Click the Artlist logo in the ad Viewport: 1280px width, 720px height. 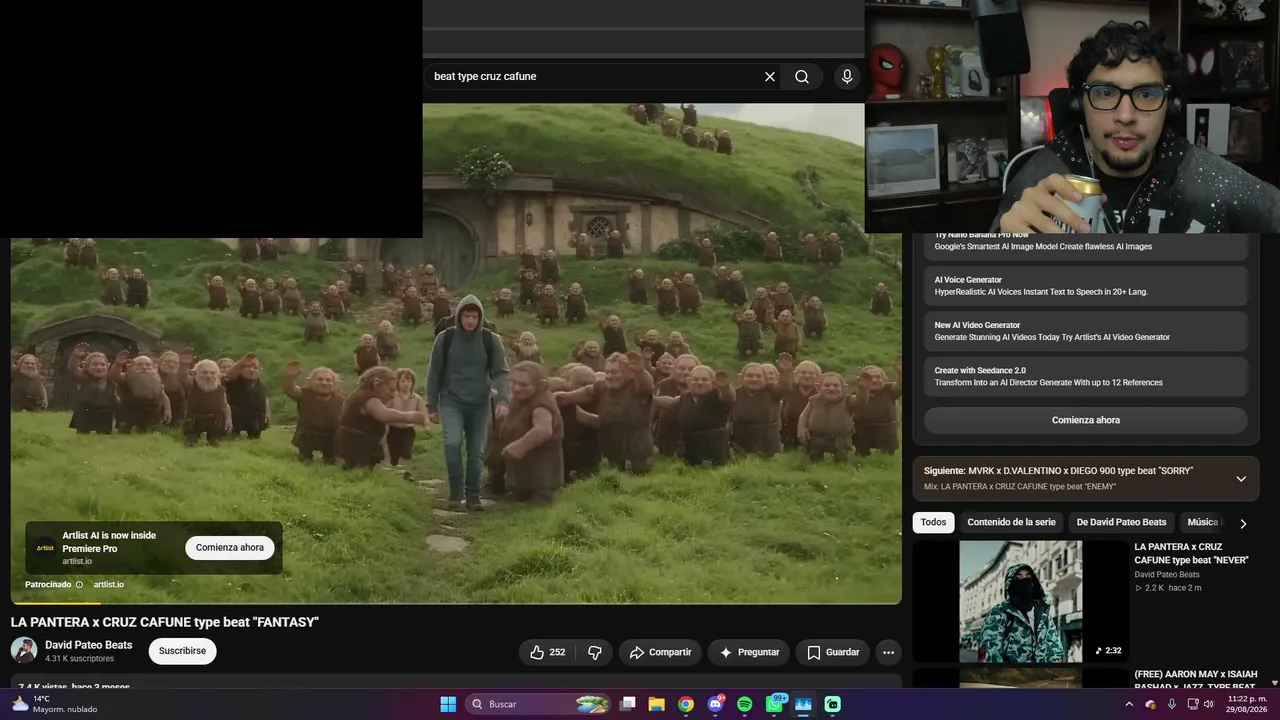[x=45, y=548]
